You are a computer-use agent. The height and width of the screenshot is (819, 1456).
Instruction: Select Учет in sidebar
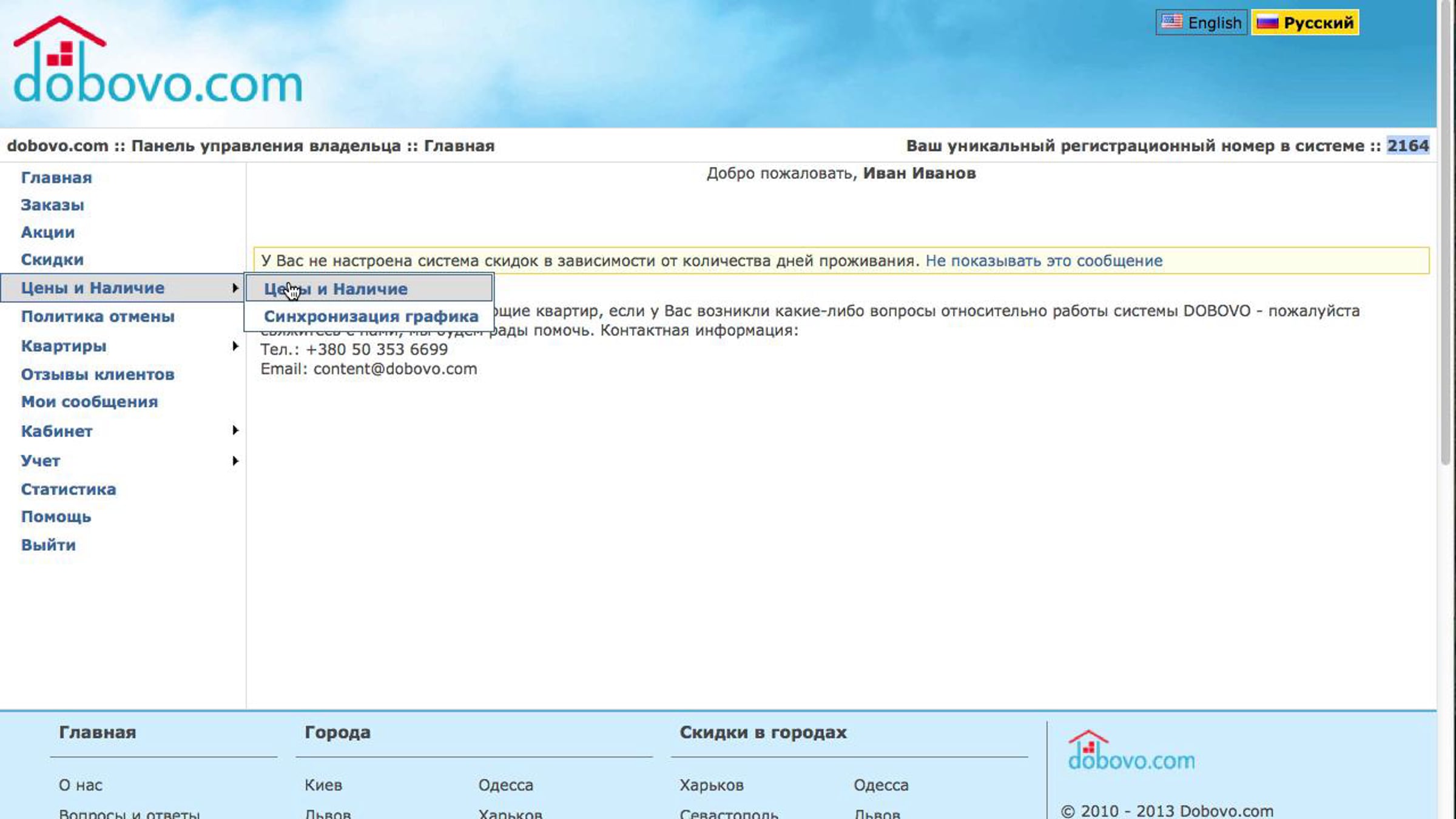pos(41,460)
